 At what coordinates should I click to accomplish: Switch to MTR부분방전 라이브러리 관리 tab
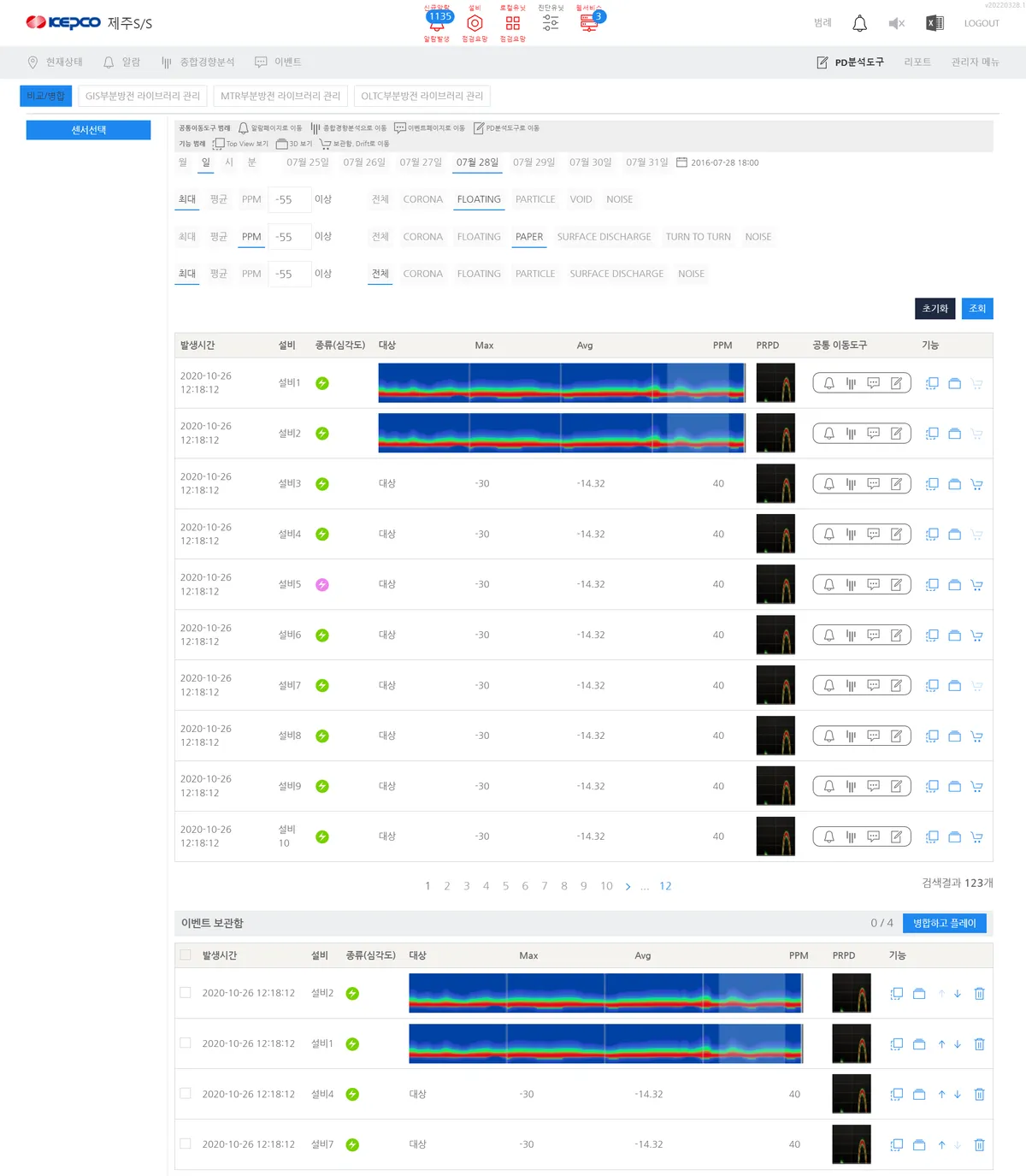click(280, 96)
